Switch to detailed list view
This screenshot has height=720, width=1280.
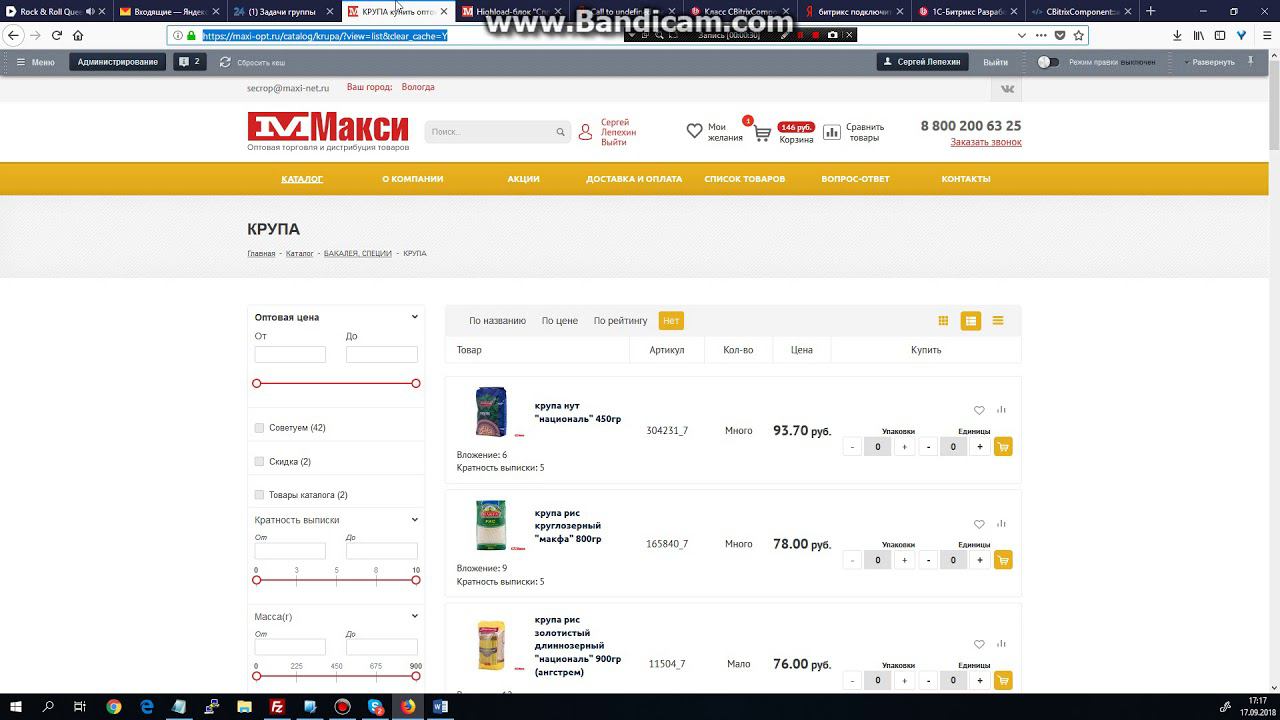[970, 321]
